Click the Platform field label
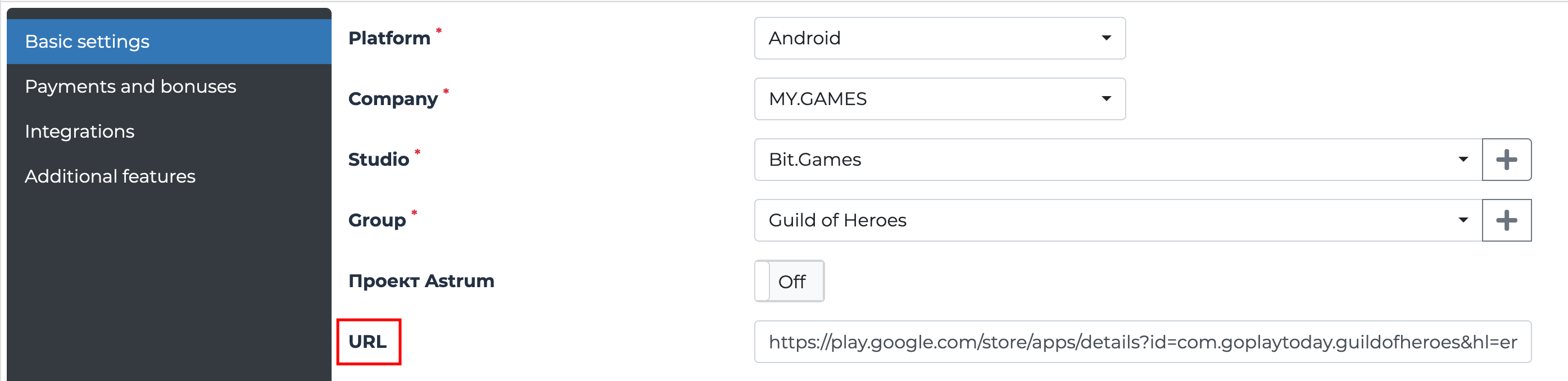 tap(389, 38)
